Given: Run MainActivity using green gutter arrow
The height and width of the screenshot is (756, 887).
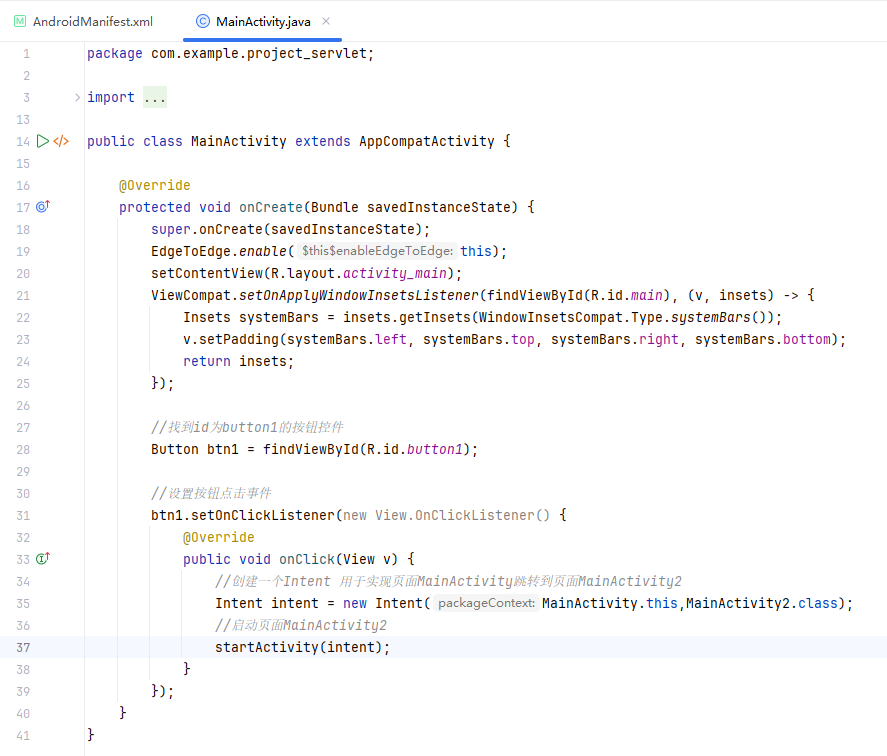Looking at the screenshot, I should 42,141.
